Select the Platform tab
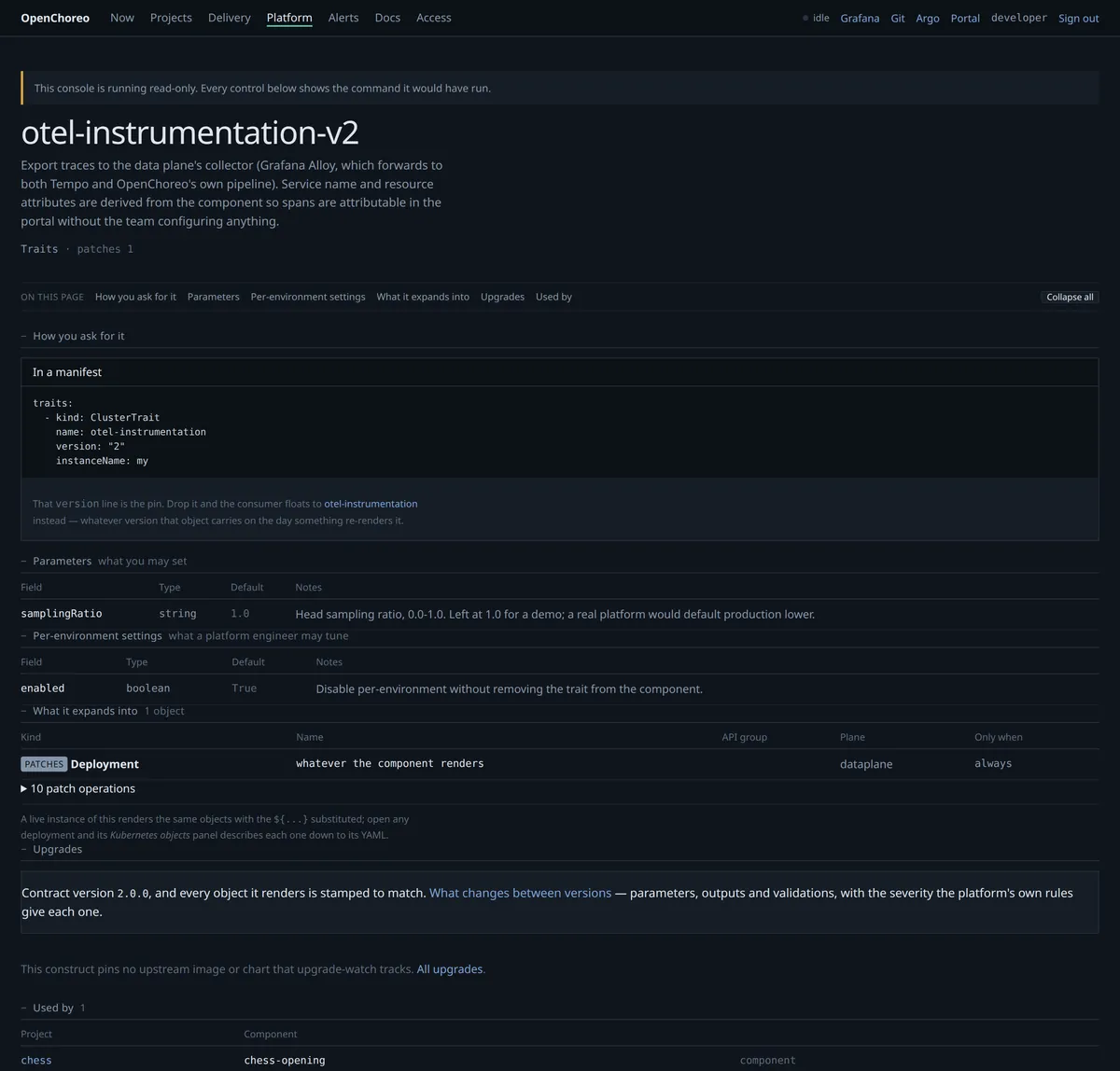Viewport: 1120px width, 1071px height. (x=289, y=18)
